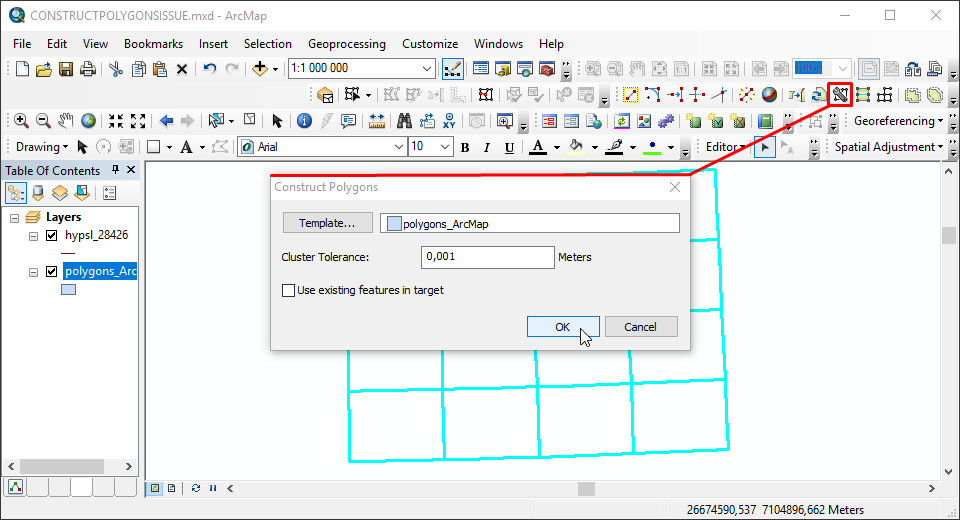The height and width of the screenshot is (520, 960).
Task: Switch to List By Selection view
Action: (81, 194)
